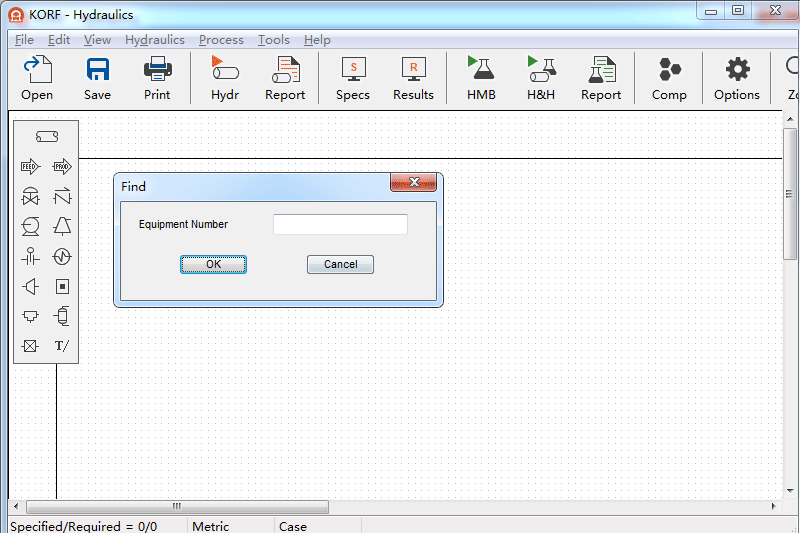Select the compressor symbol in palette
Viewport: 800px width, 533px height.
(x=62, y=226)
